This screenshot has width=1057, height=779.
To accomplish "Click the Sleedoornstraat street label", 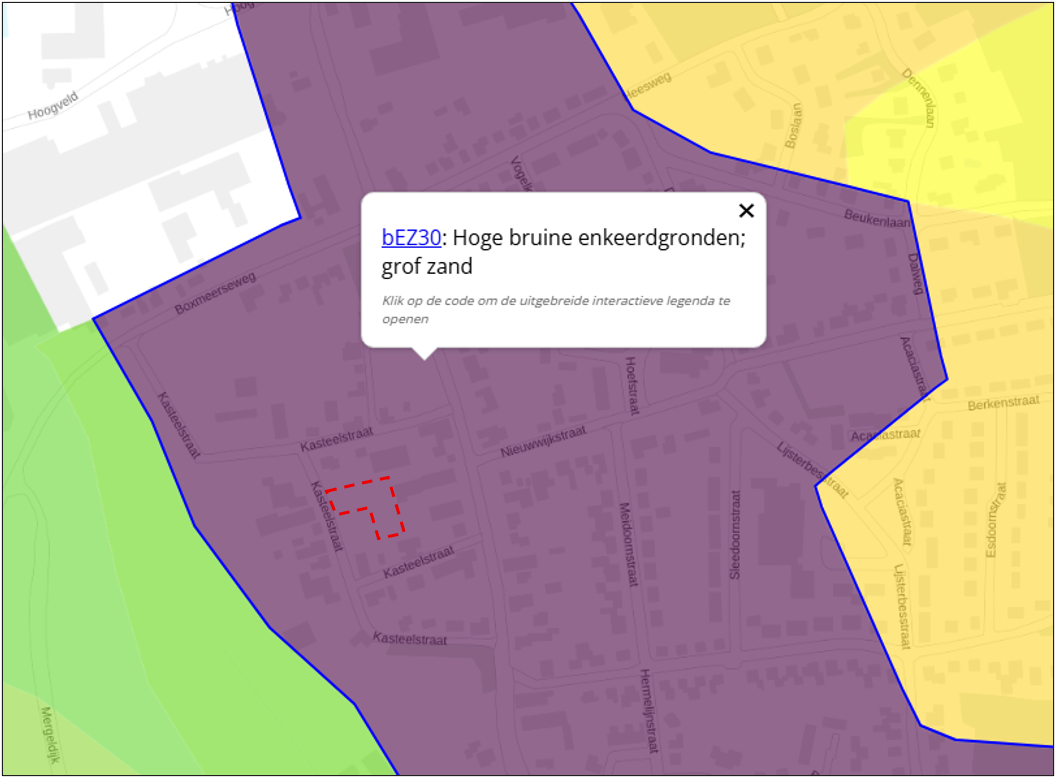I will pyautogui.click(x=735, y=534).
